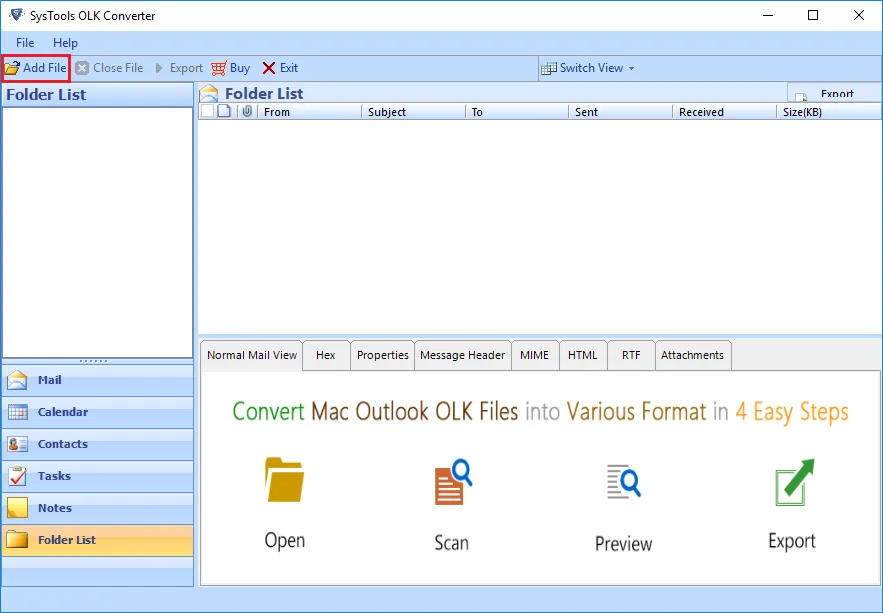Click the Preview step icon

pyautogui.click(x=621, y=483)
